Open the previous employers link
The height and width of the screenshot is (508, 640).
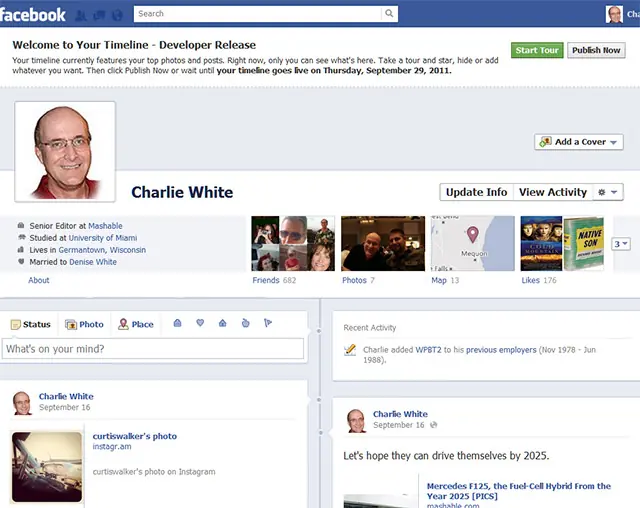pos(501,350)
